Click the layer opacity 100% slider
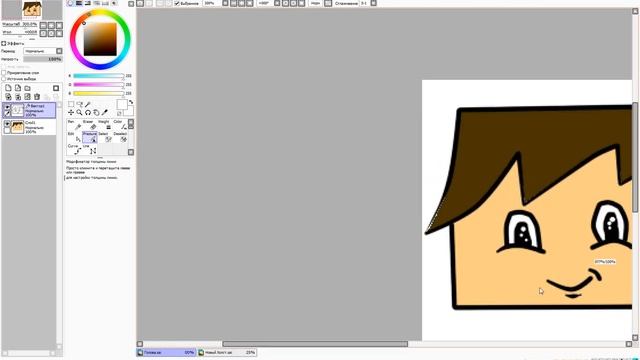This screenshot has height=360, width=640. tap(43, 59)
